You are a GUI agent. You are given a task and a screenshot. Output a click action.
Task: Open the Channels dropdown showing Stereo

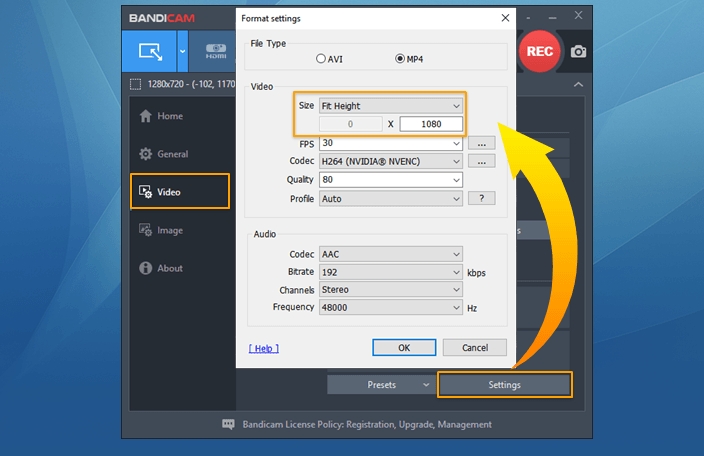pyautogui.click(x=391, y=289)
